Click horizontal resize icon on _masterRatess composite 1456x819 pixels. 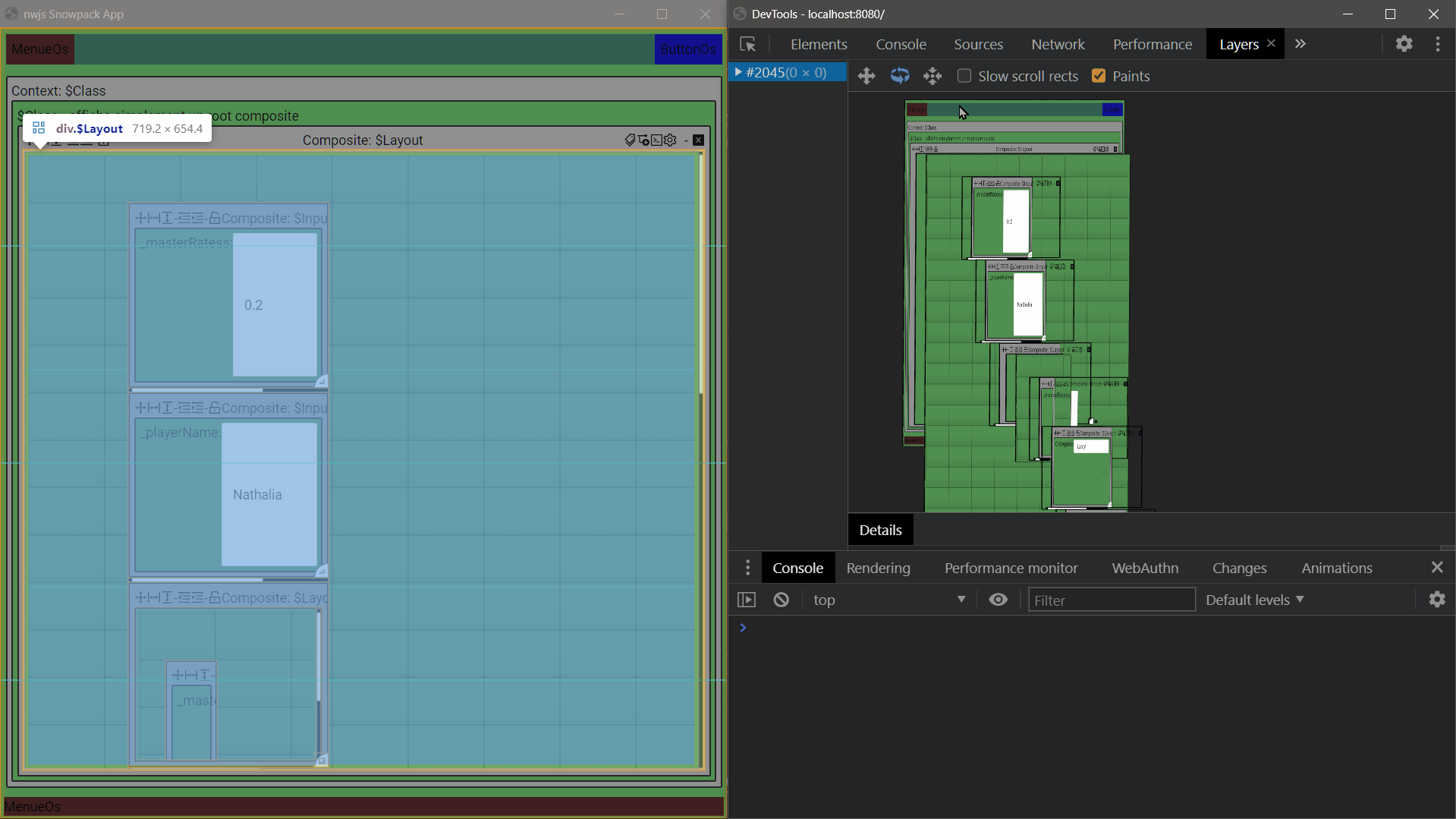click(x=153, y=218)
